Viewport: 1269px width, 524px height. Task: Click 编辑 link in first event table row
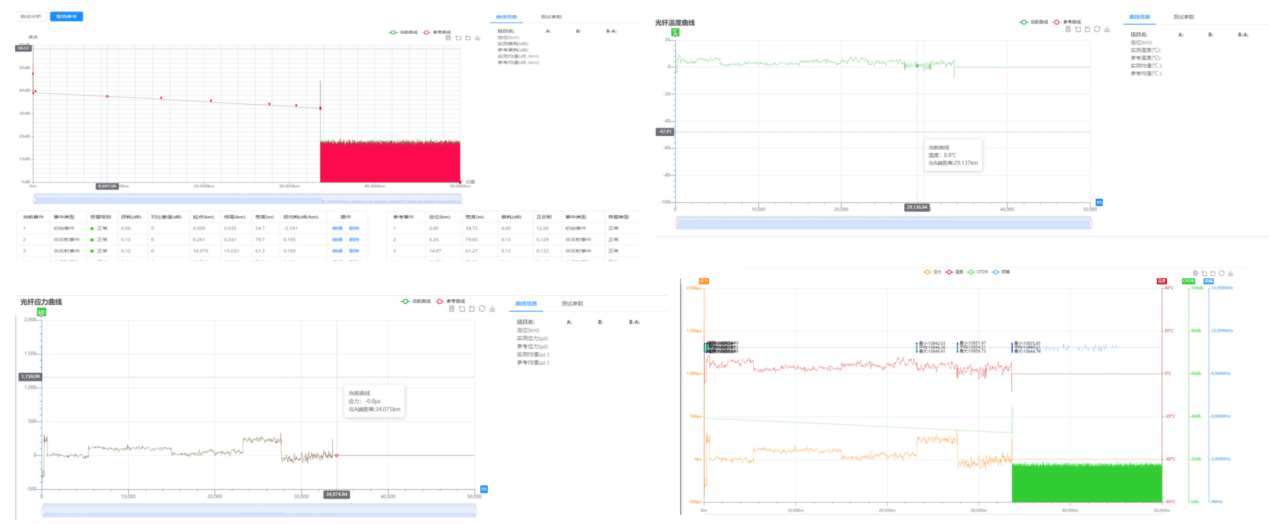[337, 229]
